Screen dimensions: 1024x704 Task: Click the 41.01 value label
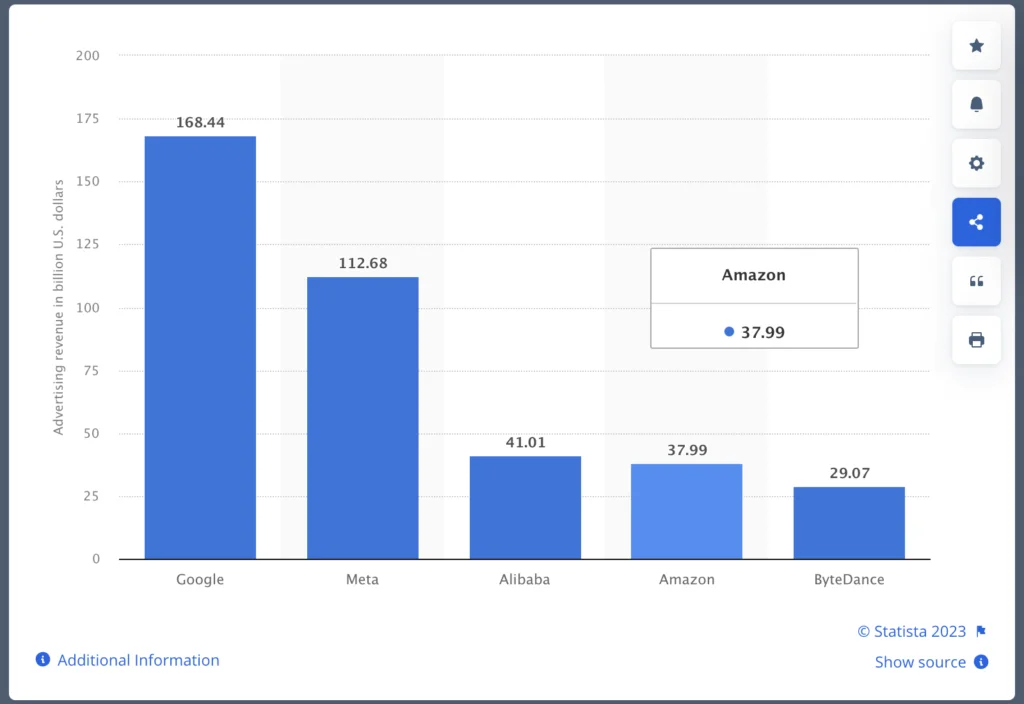point(526,443)
